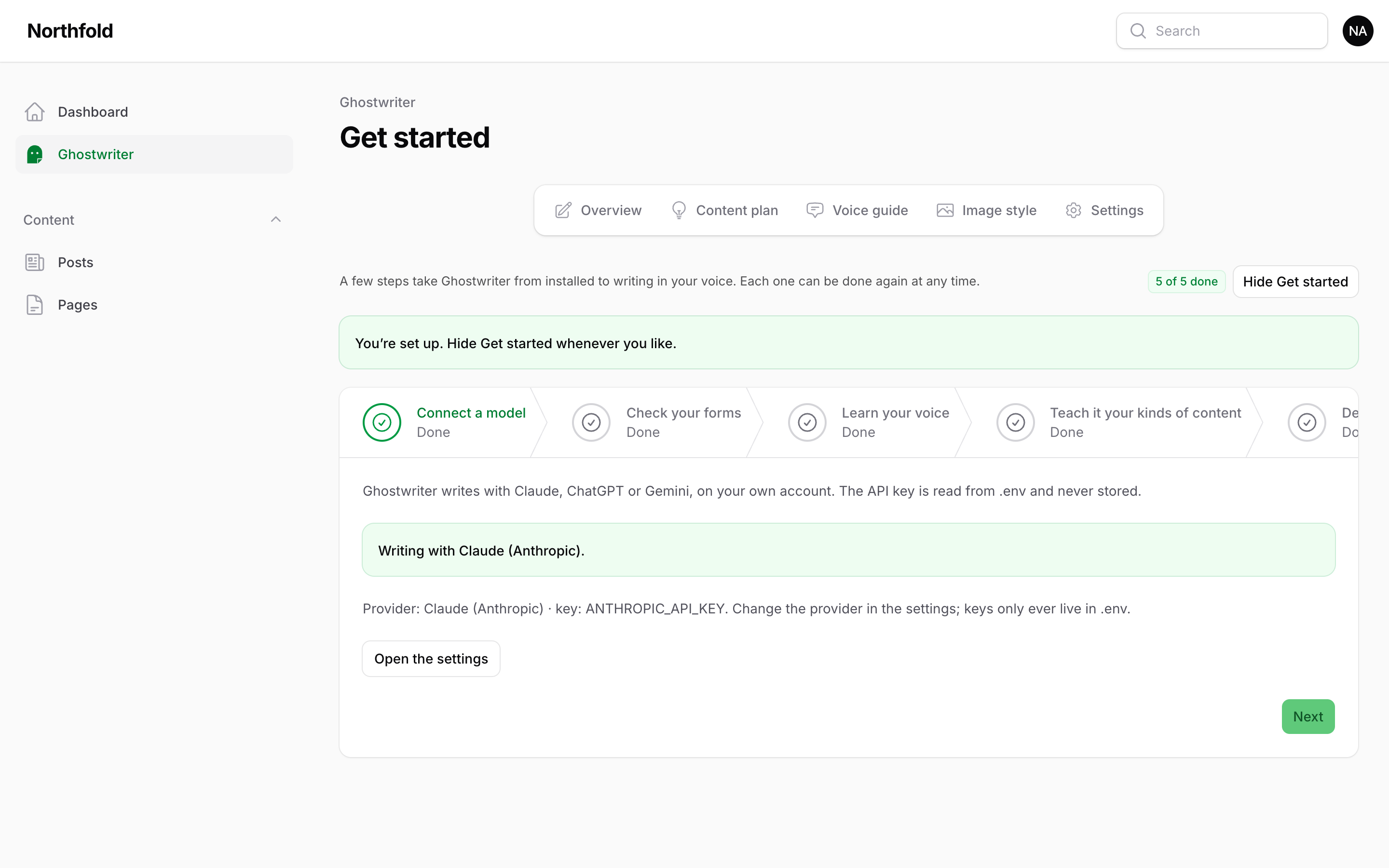Select Teach it your kinds of content step
Screen dimensions: 1389x868
pos(1118,422)
